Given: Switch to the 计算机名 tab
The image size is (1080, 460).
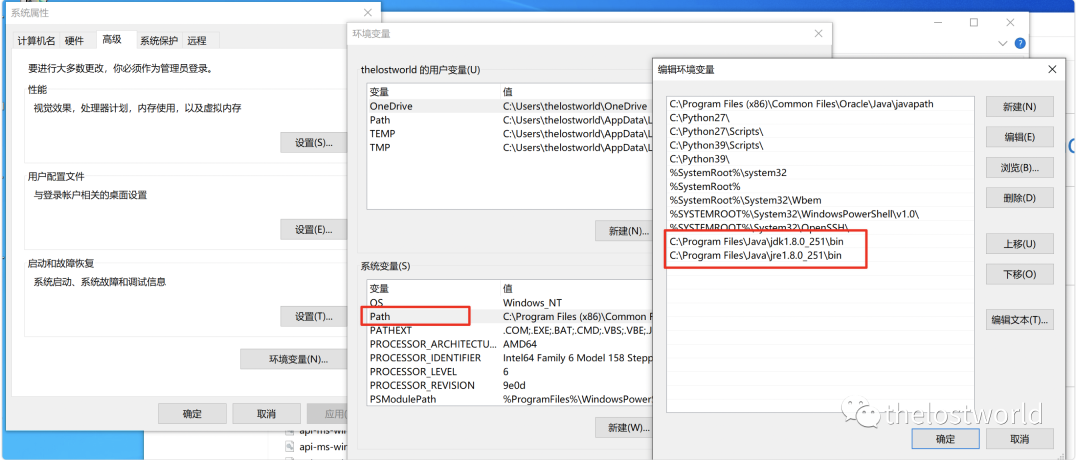Looking at the screenshot, I should point(36,41).
